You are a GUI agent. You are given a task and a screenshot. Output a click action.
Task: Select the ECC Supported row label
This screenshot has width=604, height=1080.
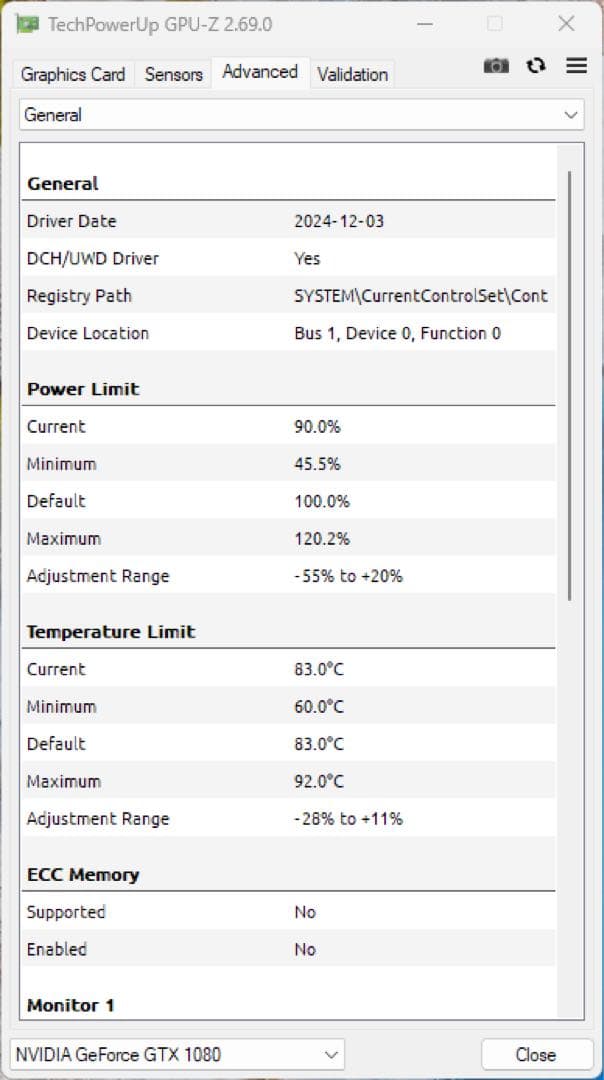coord(66,912)
